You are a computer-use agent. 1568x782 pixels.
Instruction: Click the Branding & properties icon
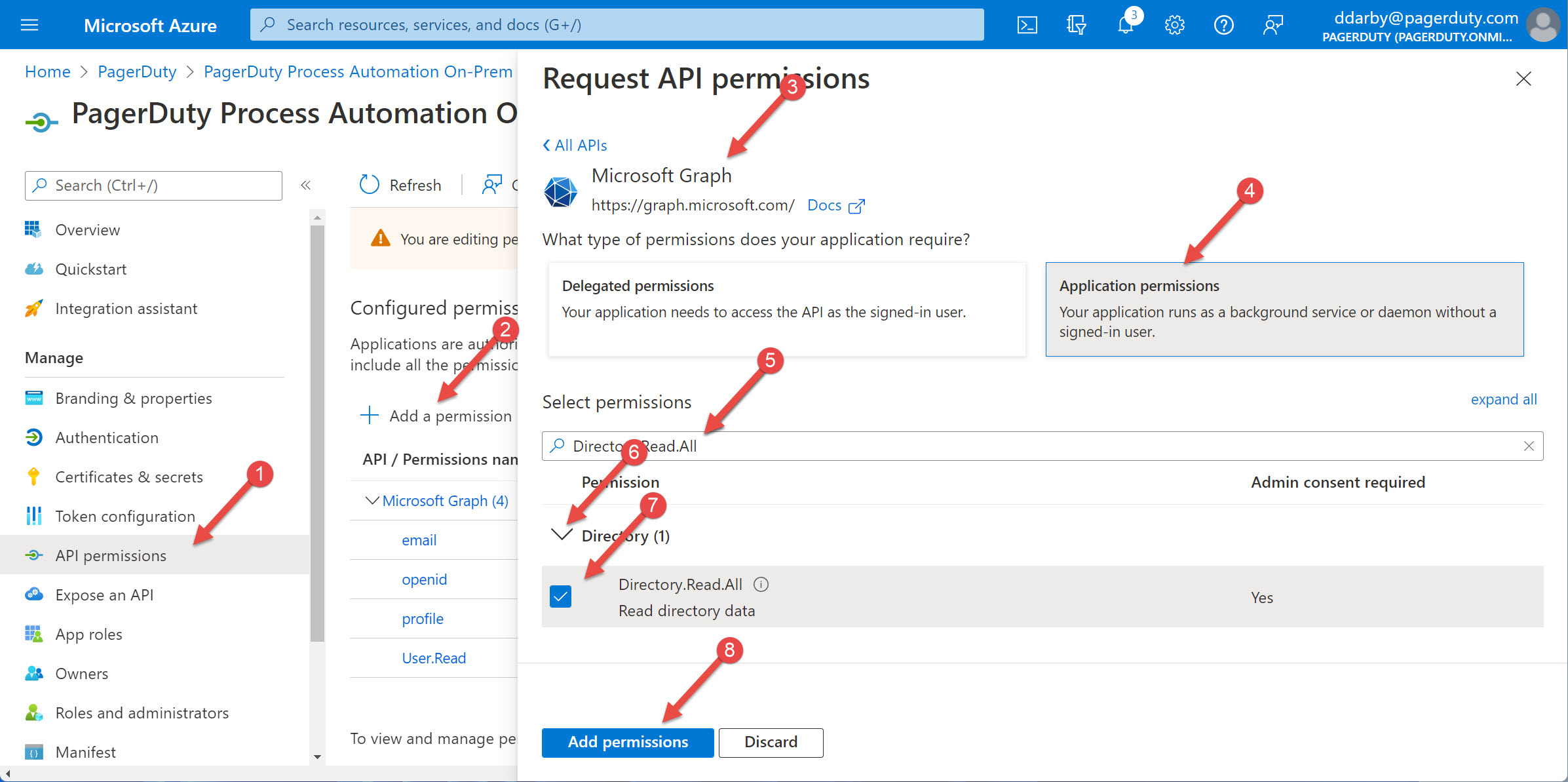33,398
